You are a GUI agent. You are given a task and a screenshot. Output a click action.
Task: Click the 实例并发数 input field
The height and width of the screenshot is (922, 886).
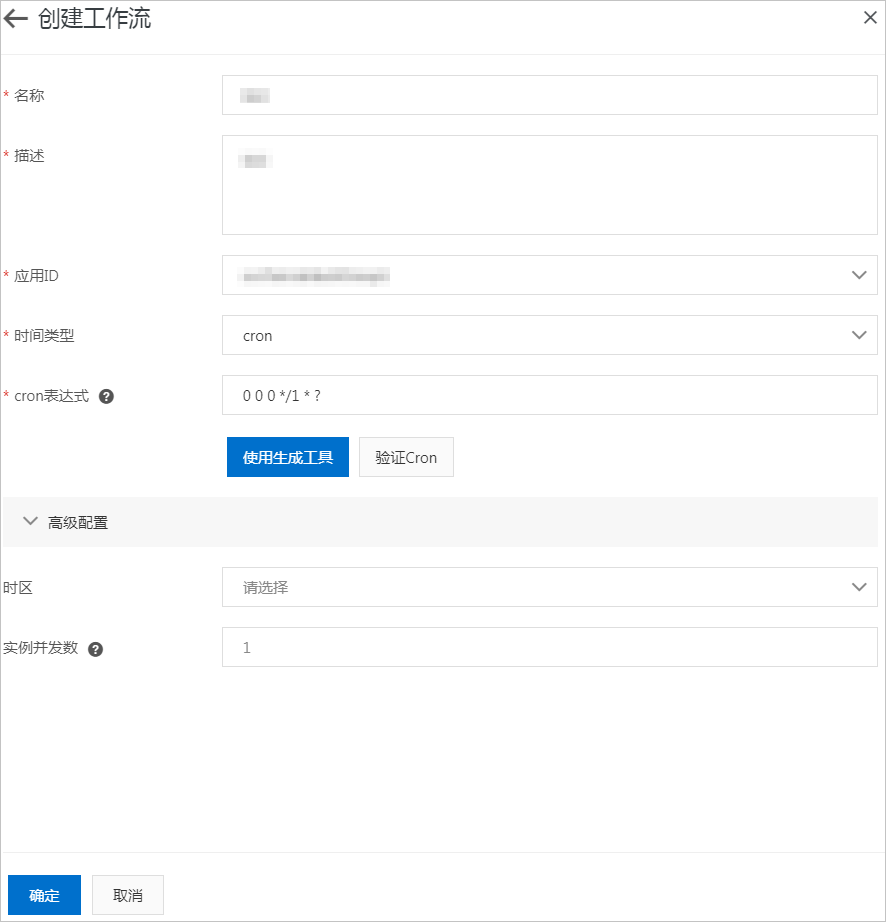click(x=550, y=647)
